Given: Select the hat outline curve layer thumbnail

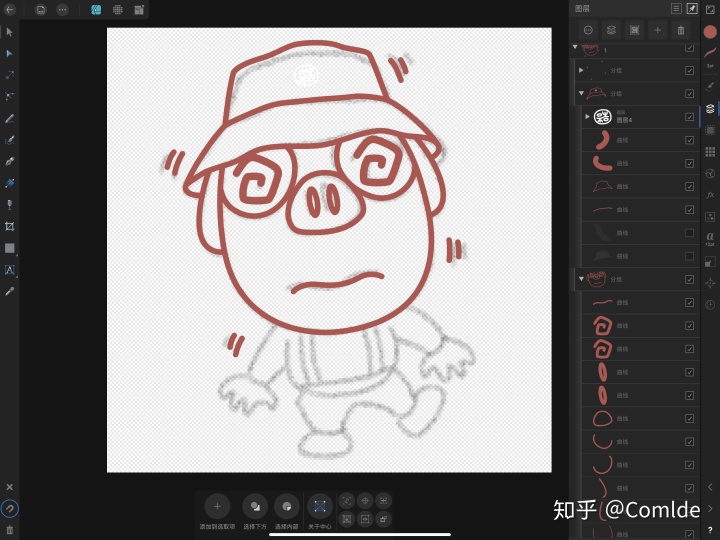Looking at the screenshot, I should pyautogui.click(x=602, y=186).
